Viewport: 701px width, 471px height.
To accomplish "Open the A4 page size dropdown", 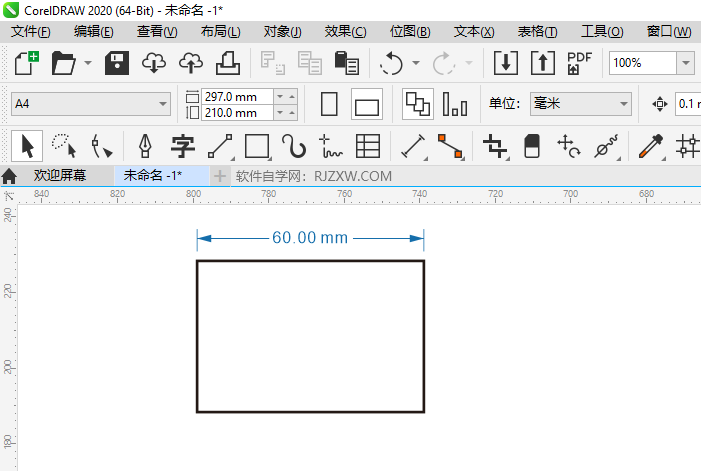I will click(91, 104).
